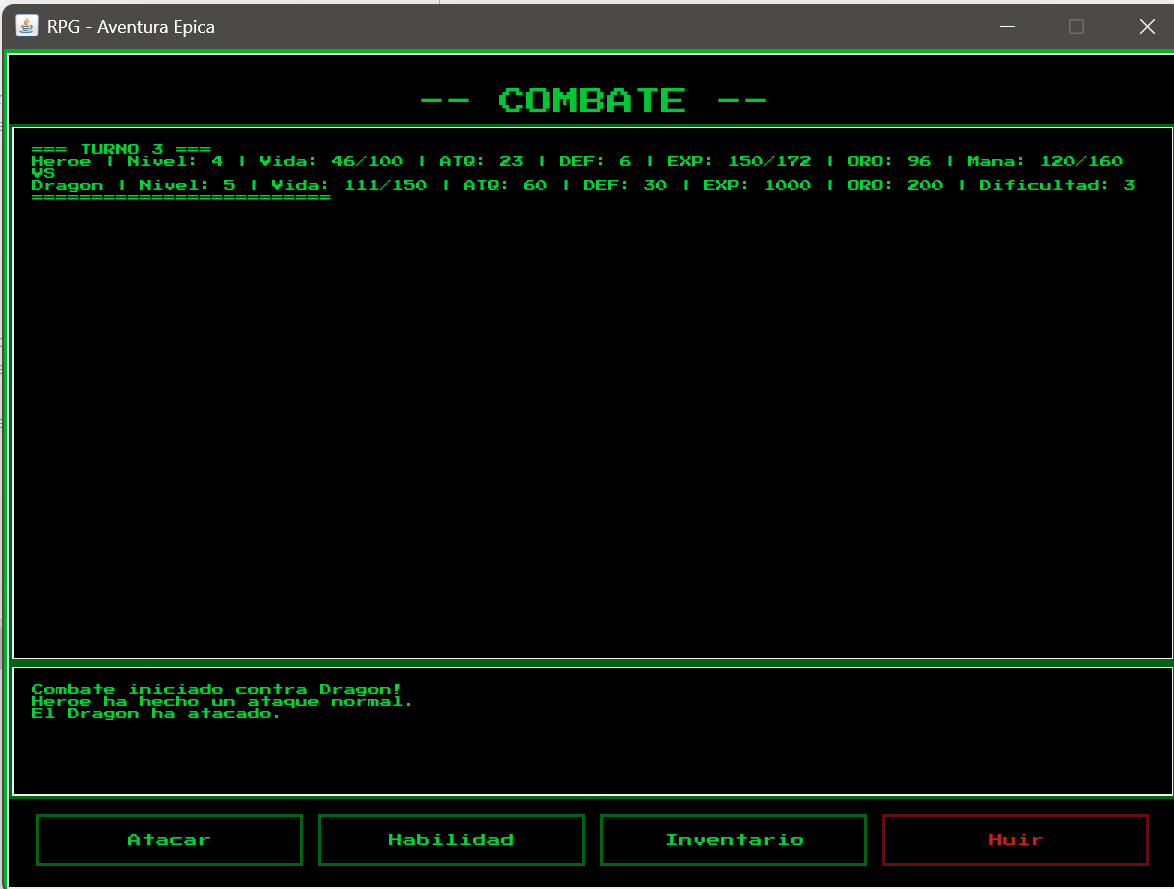Click the dragon's 'ORO: 200' value
This screenshot has height=889, width=1174.
coord(895,185)
